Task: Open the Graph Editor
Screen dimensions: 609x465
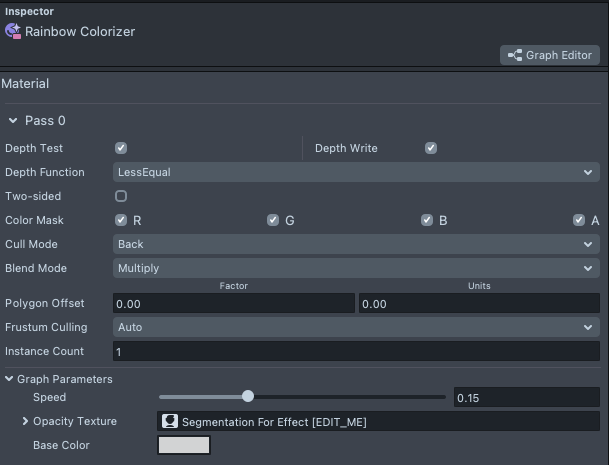Action: [550, 55]
